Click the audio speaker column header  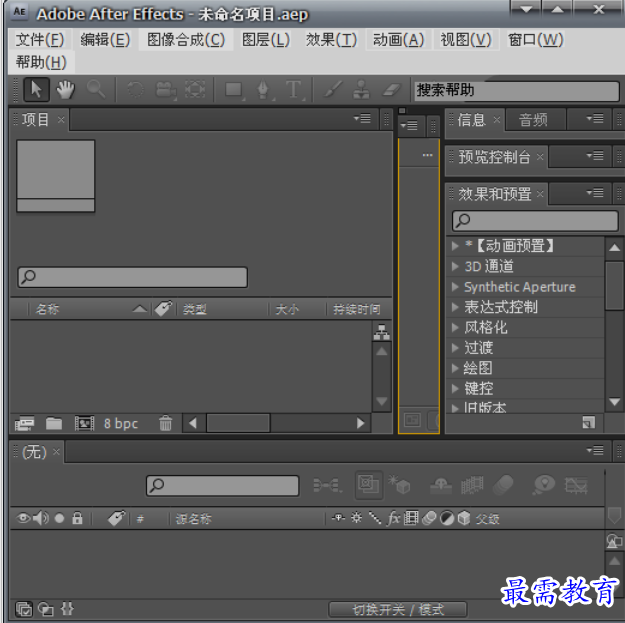click(41, 518)
